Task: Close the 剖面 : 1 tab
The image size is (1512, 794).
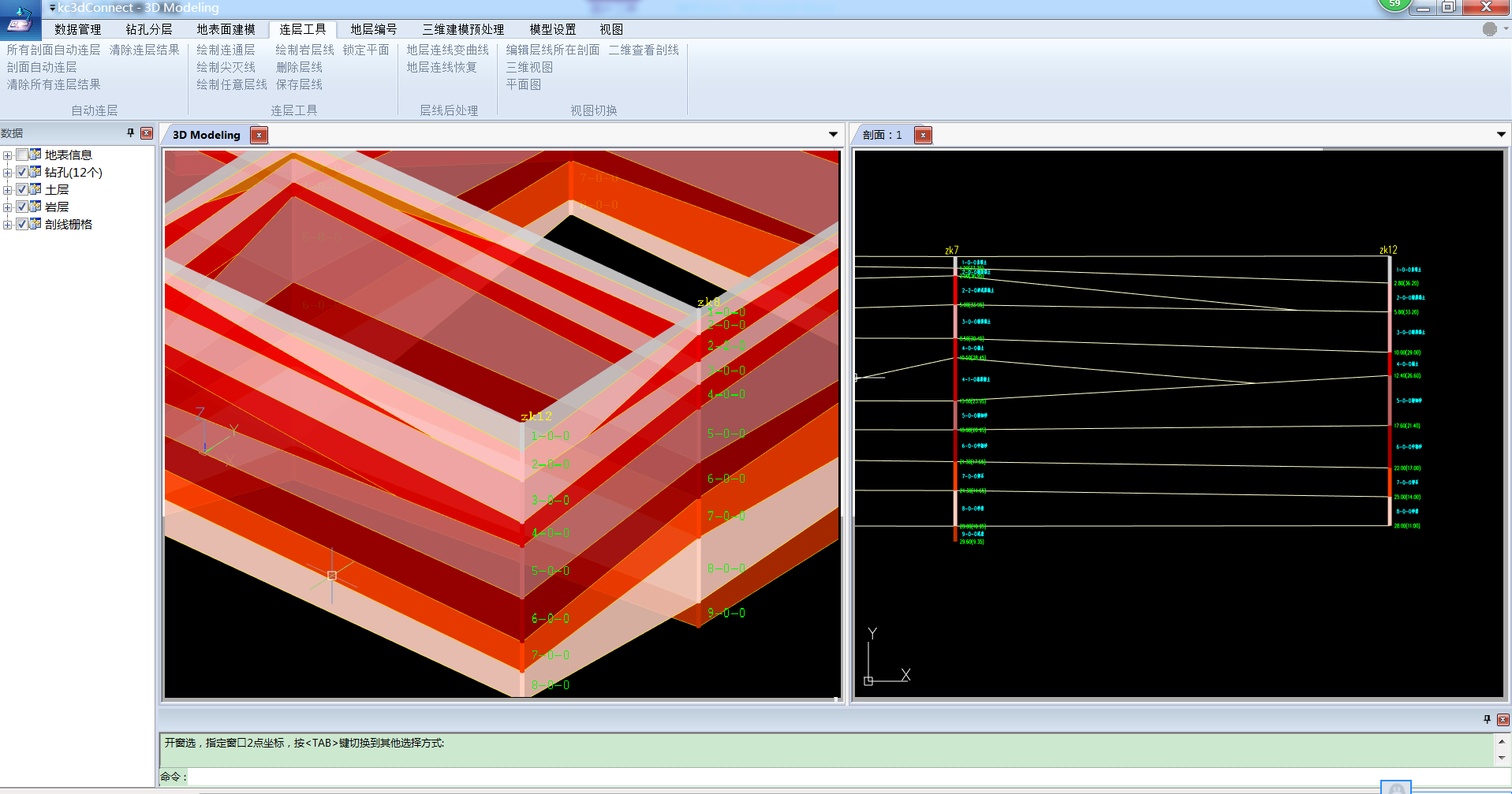Action: (x=923, y=135)
